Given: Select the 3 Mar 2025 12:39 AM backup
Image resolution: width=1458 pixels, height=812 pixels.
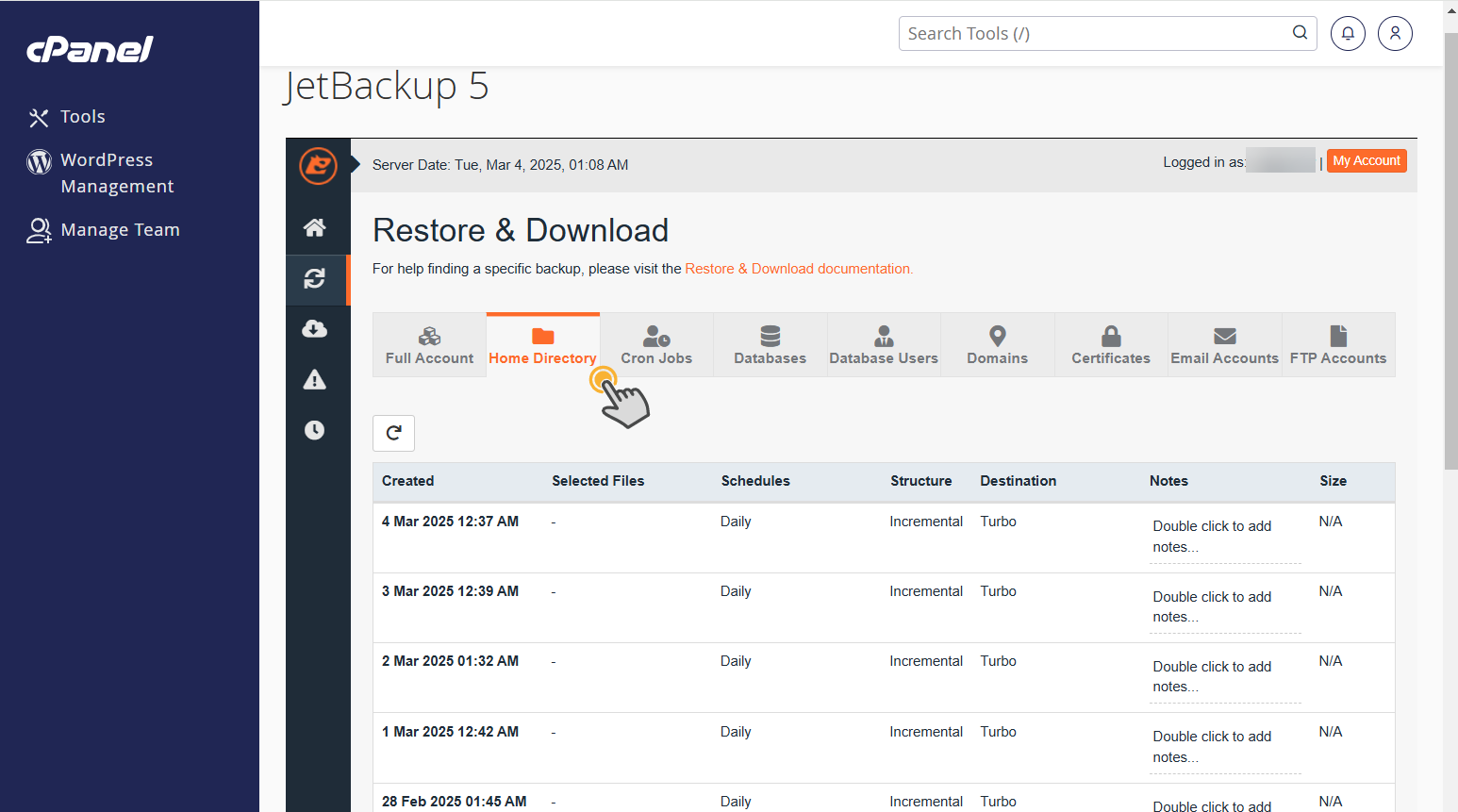Looking at the screenshot, I should [x=450, y=591].
